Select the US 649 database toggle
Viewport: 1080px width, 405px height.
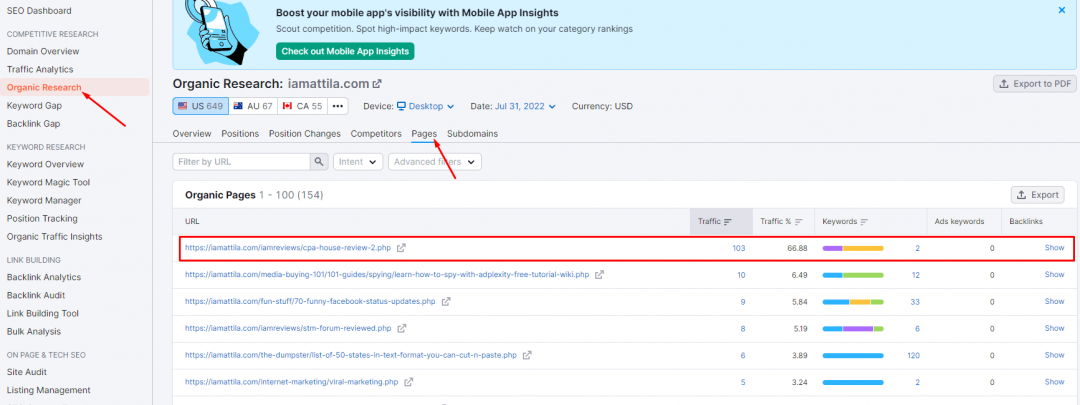coord(200,106)
